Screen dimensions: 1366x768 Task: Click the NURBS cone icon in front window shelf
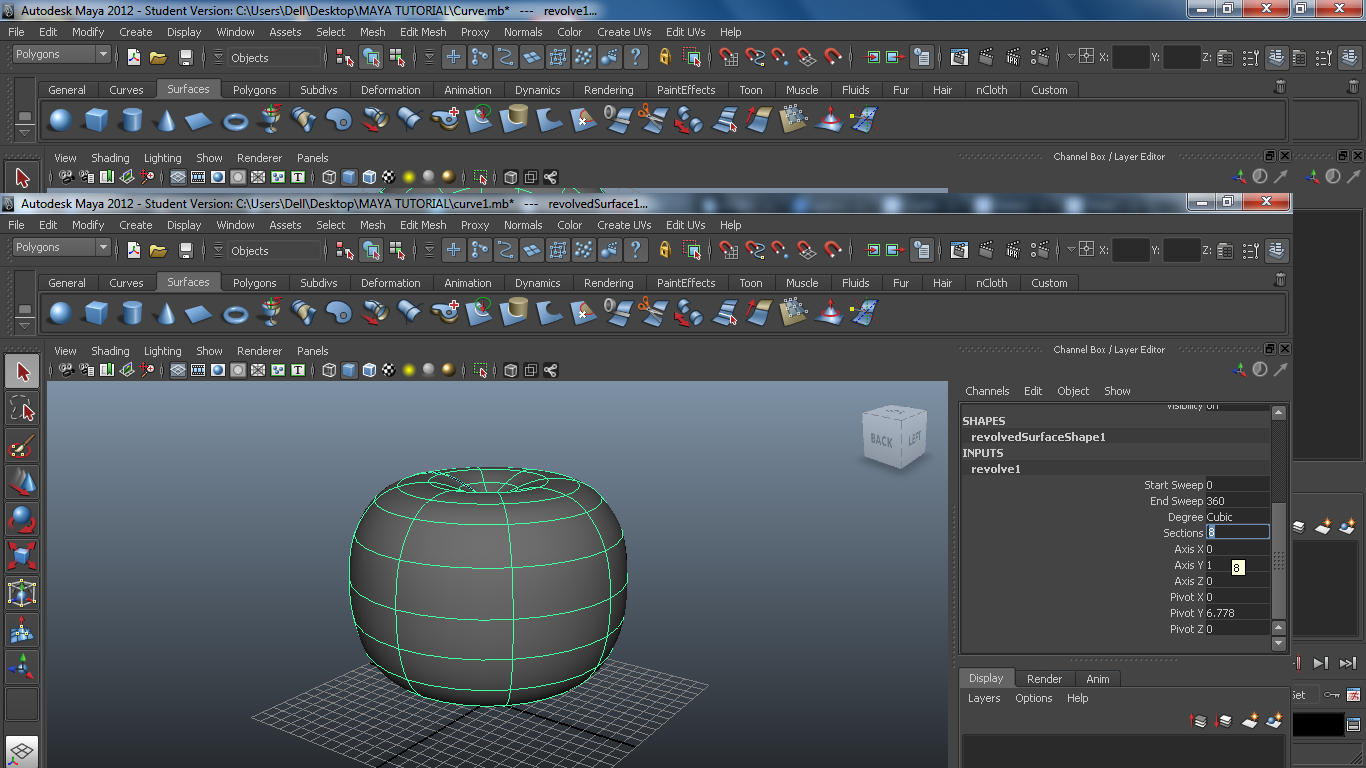pos(165,314)
